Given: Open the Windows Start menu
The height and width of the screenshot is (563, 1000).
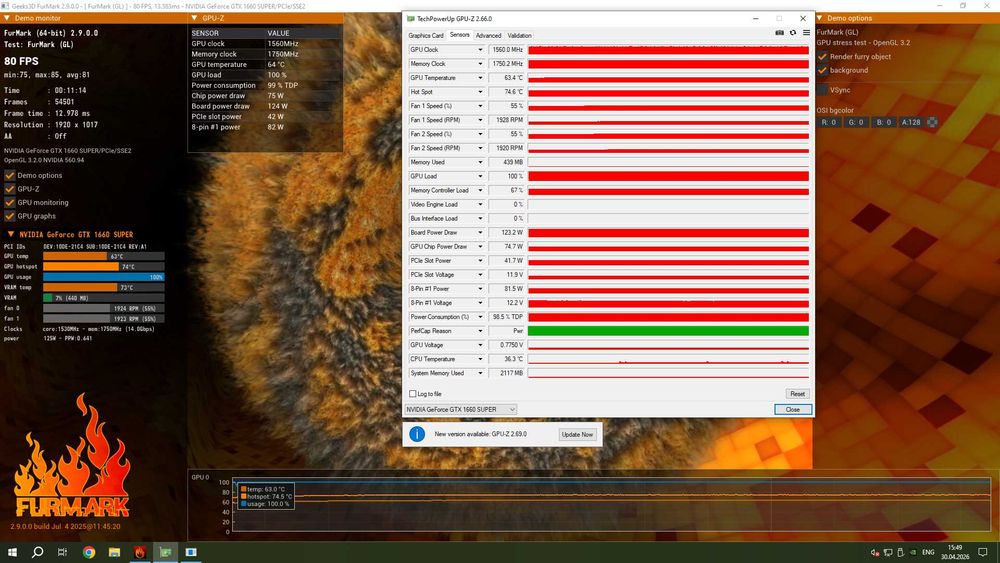Looking at the screenshot, I should tap(12, 552).
